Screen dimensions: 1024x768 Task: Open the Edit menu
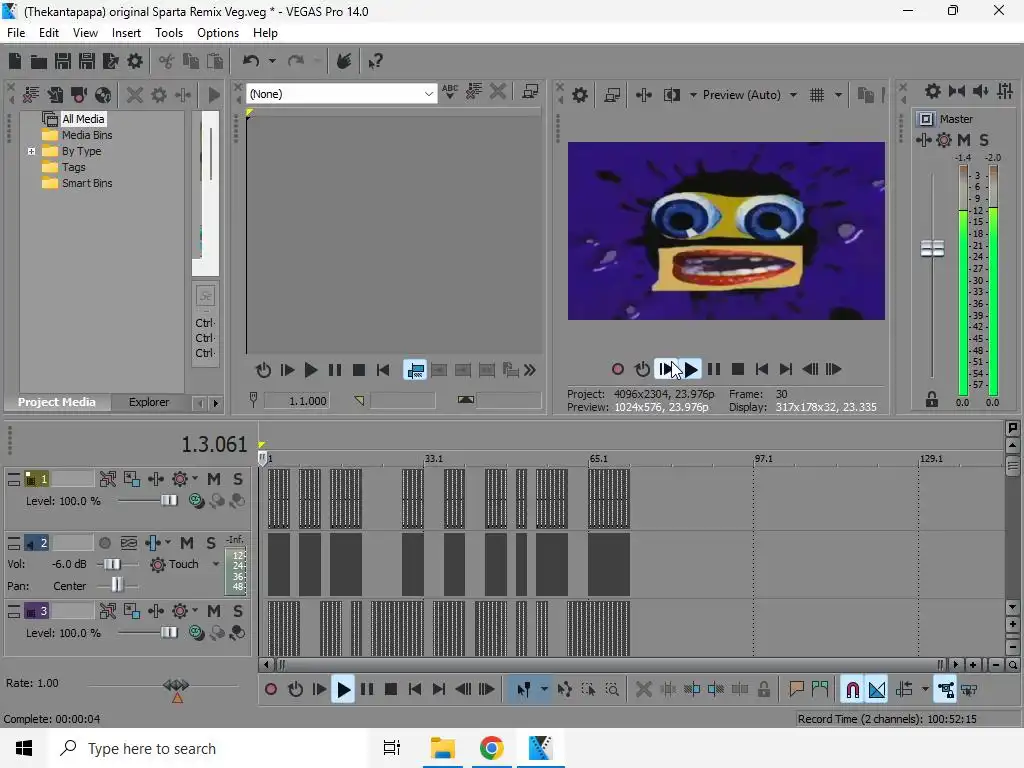[x=48, y=33]
